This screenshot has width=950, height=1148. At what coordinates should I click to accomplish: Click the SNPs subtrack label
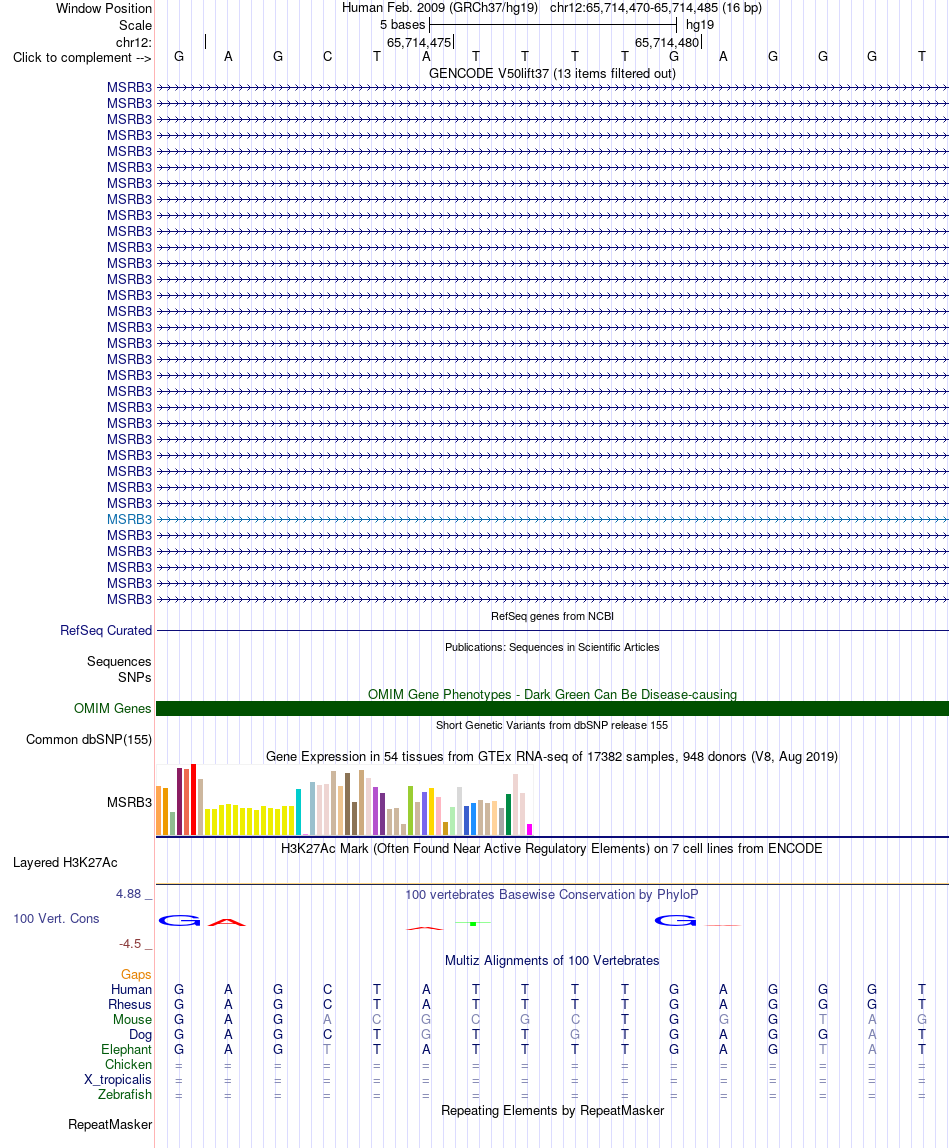pyautogui.click(x=135, y=677)
